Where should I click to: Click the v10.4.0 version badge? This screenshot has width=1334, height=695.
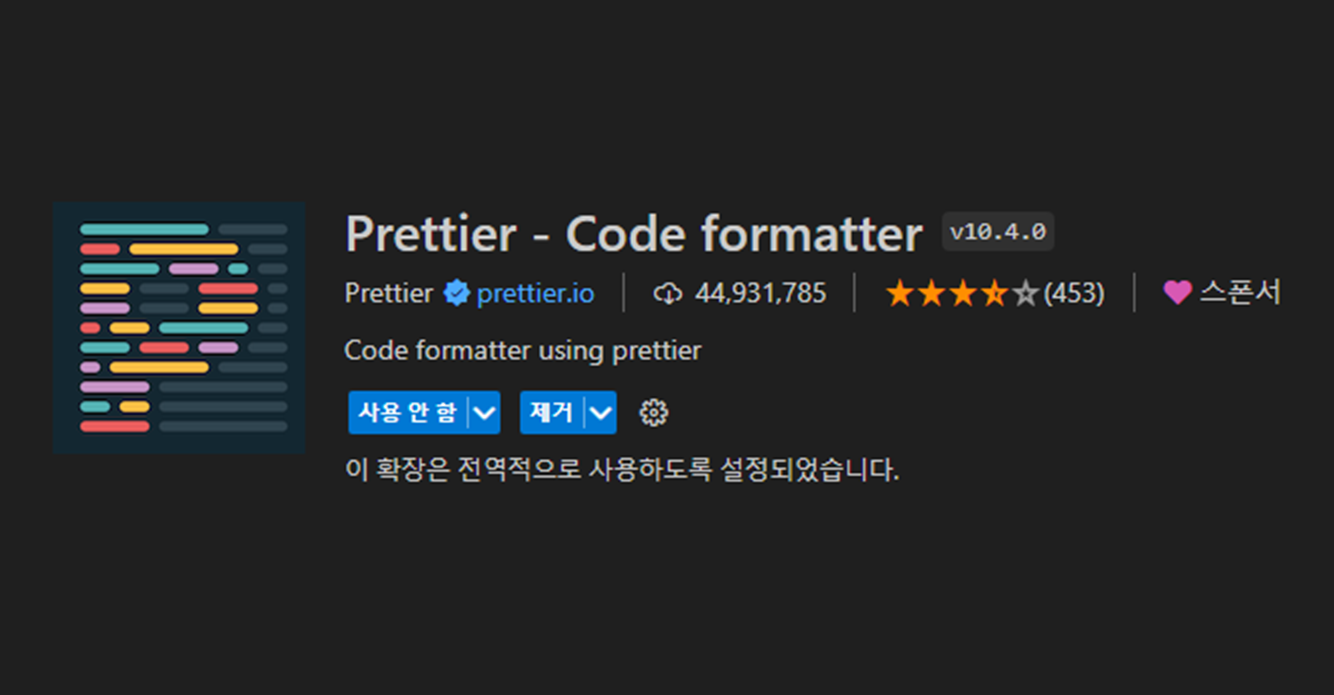[997, 231]
